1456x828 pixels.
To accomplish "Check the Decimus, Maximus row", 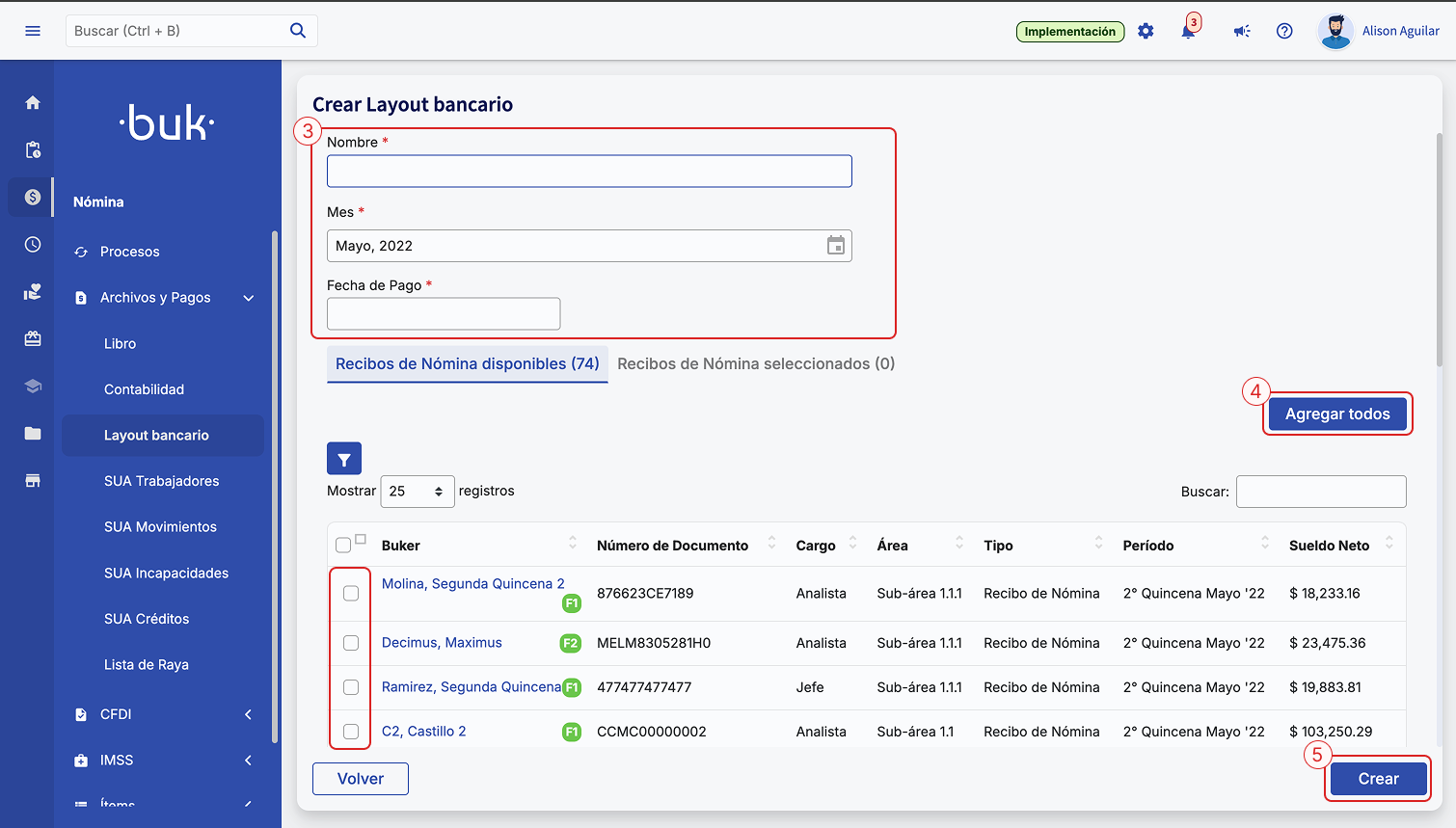I will (351, 643).
